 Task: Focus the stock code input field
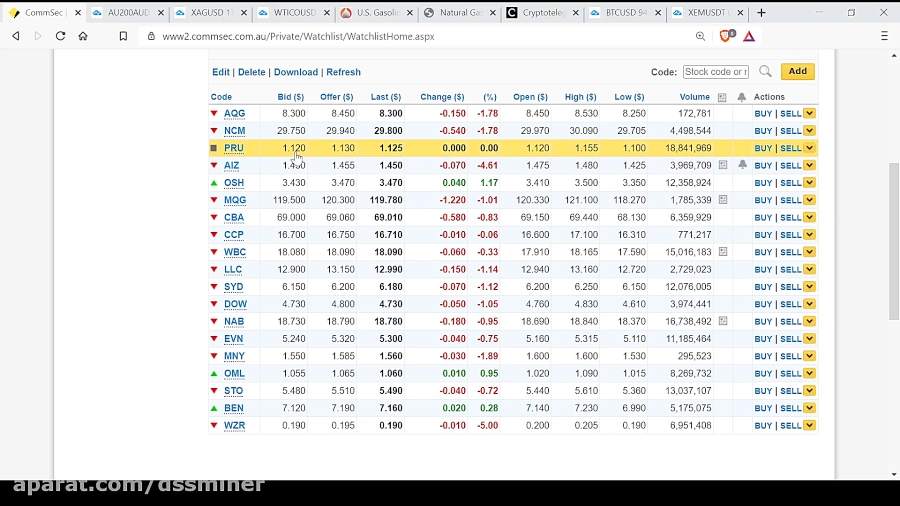(x=716, y=72)
